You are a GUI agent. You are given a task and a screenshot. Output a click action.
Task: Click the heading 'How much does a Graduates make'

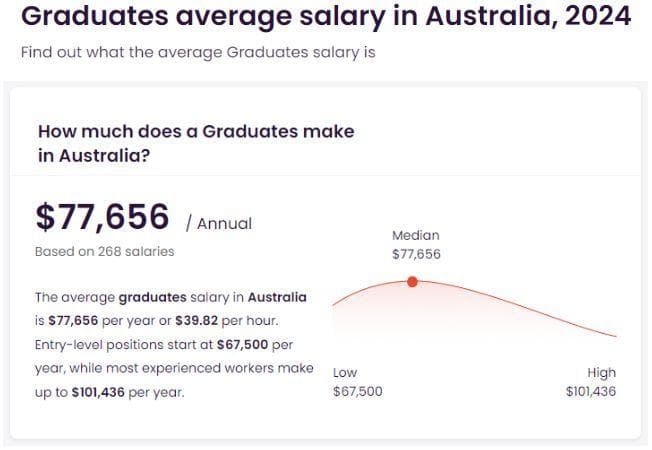(x=196, y=131)
